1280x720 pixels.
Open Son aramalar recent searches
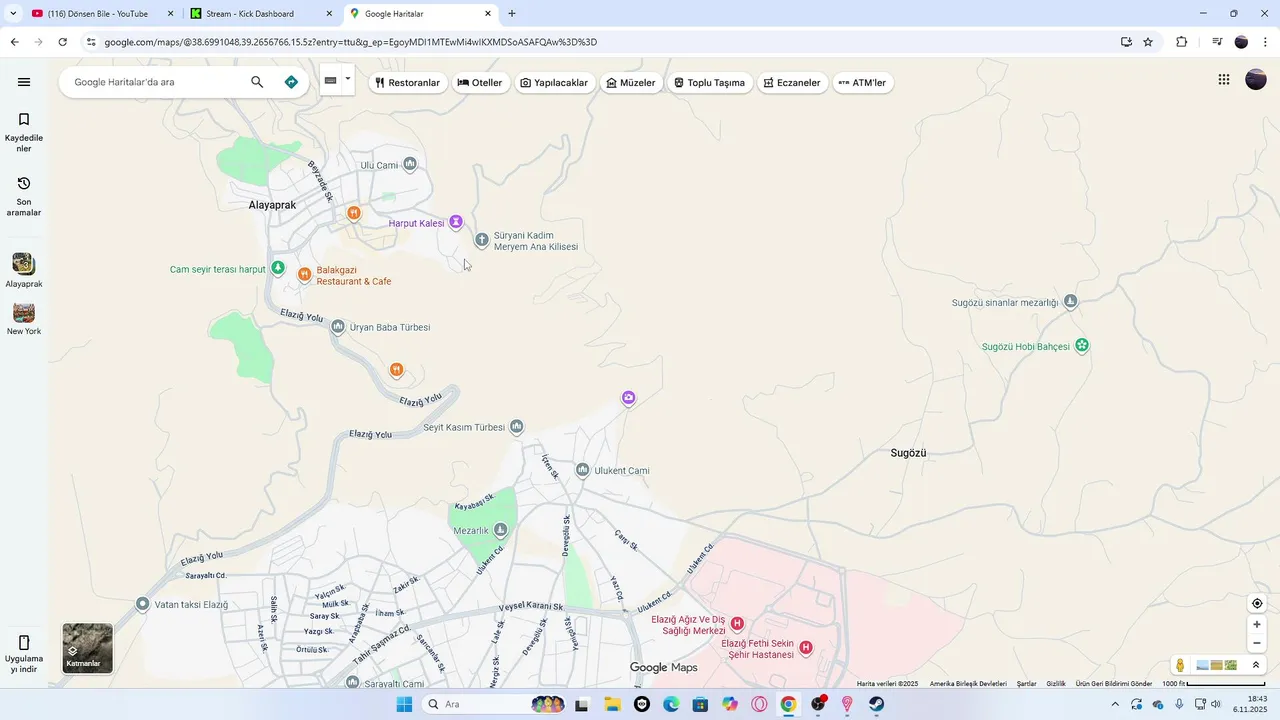(x=24, y=196)
